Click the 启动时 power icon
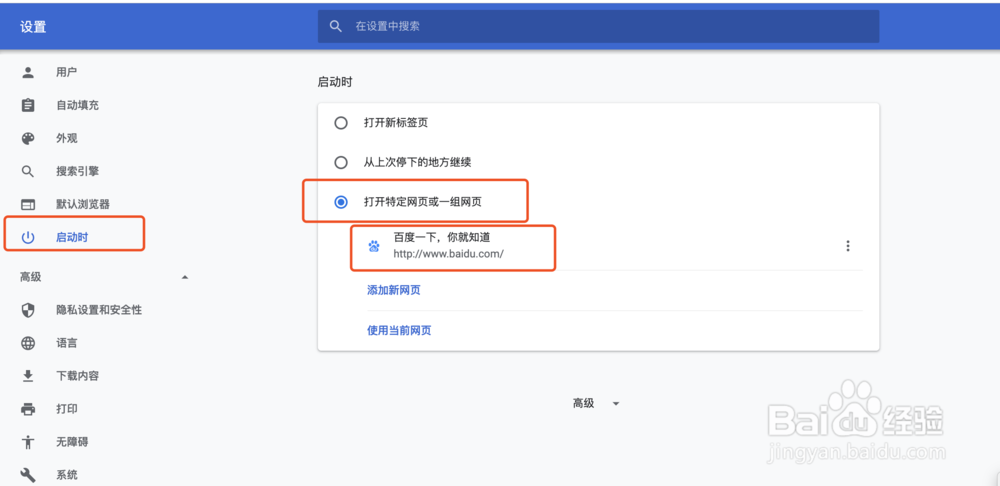The width and height of the screenshot is (1000, 486). [x=28, y=238]
